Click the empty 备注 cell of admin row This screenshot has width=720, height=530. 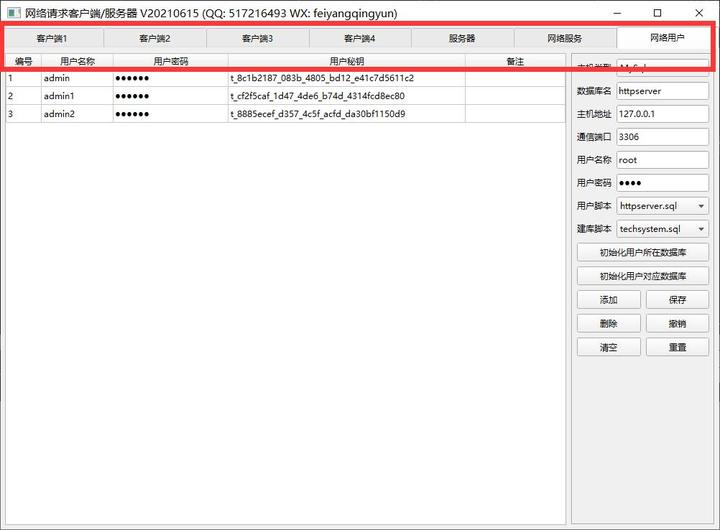(515, 78)
